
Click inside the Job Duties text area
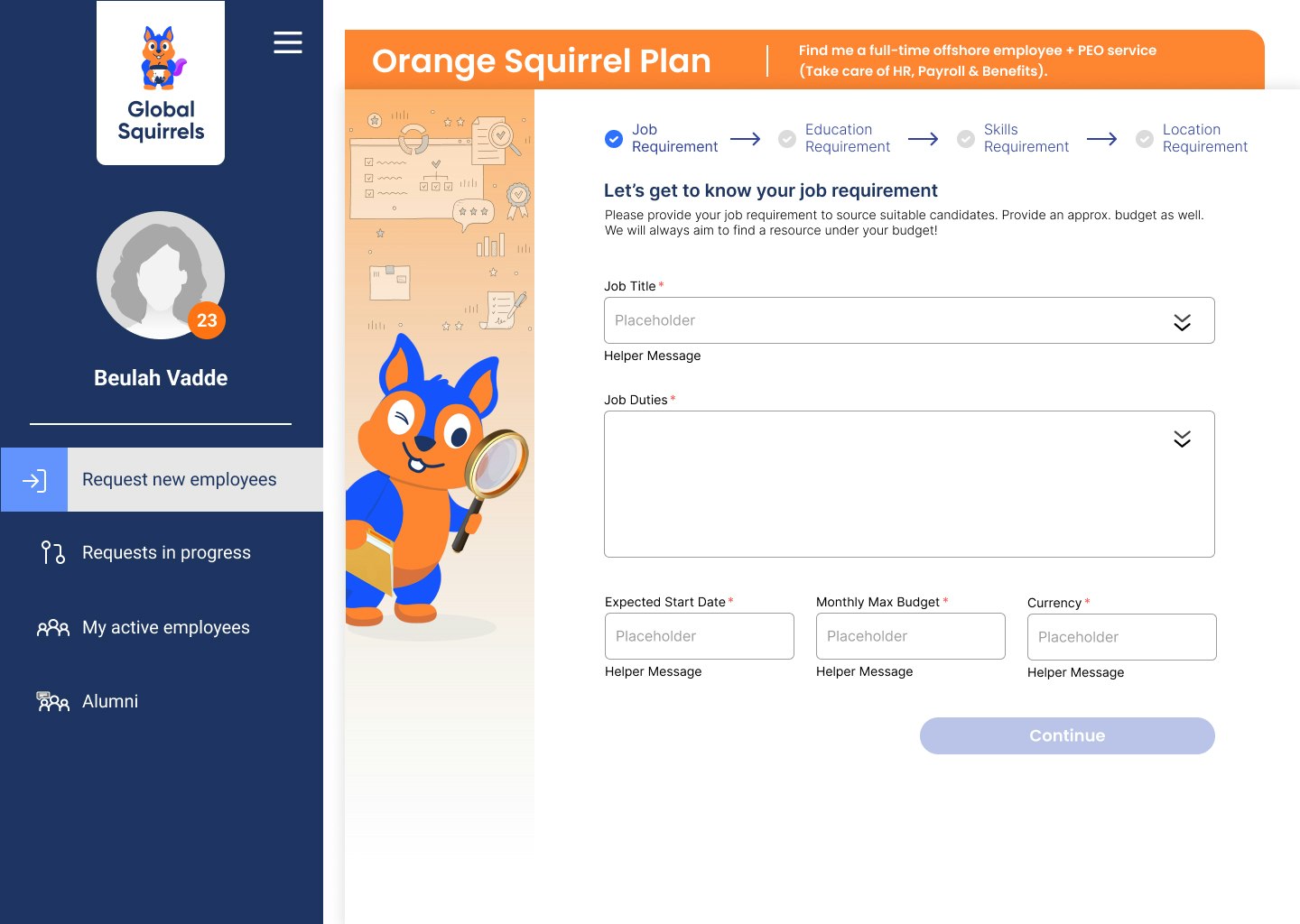coord(909,484)
